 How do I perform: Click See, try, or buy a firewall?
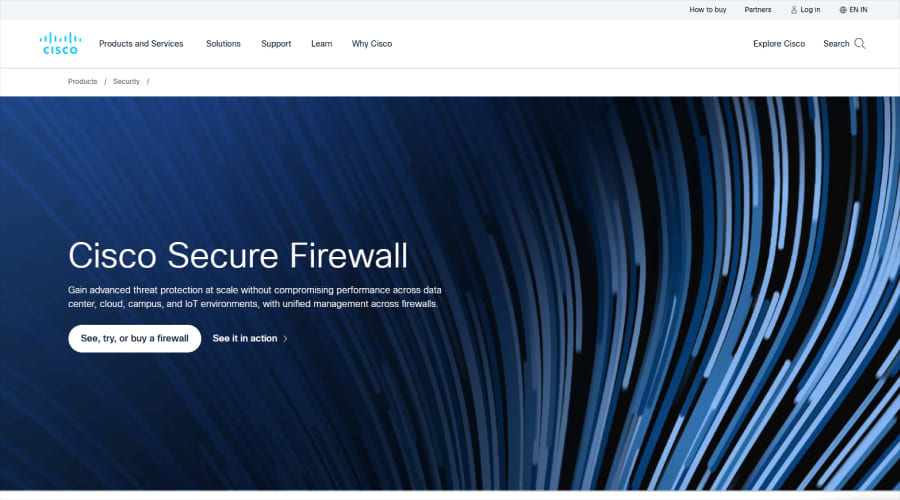(134, 339)
